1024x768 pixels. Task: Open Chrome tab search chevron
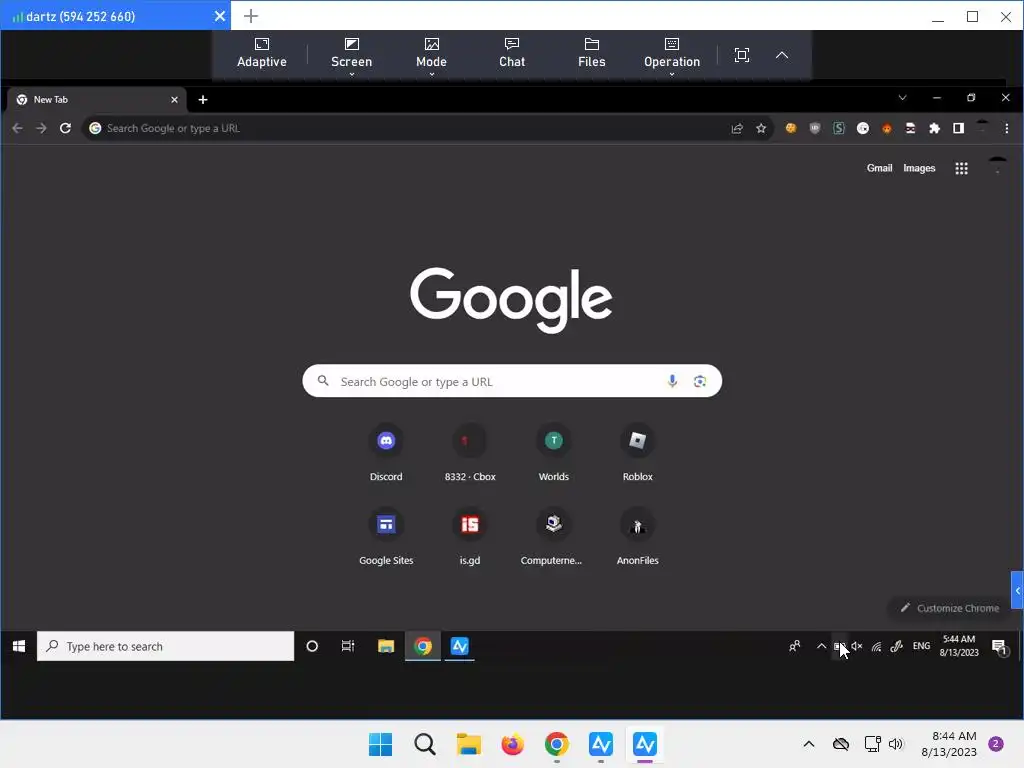[x=902, y=98]
